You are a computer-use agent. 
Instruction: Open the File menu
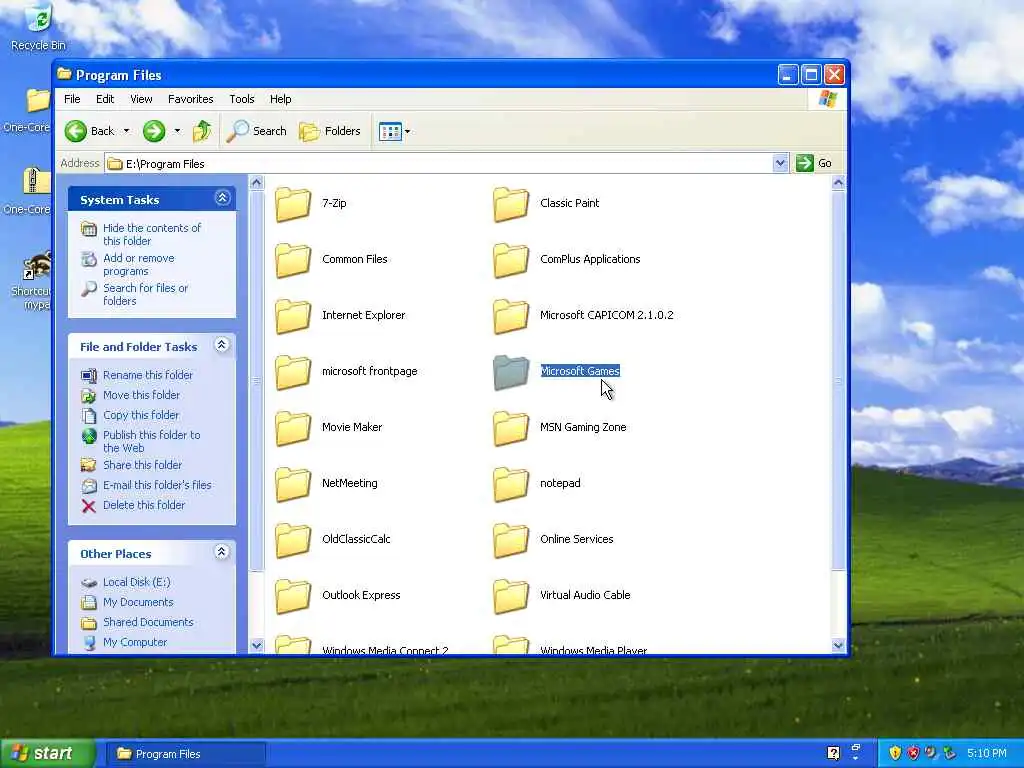tap(72, 99)
